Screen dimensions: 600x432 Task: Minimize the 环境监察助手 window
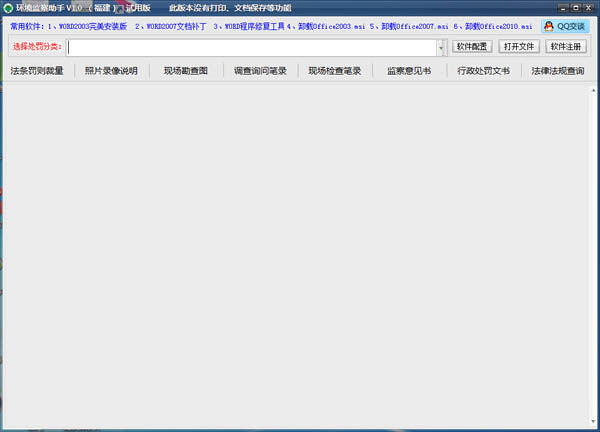point(563,8)
